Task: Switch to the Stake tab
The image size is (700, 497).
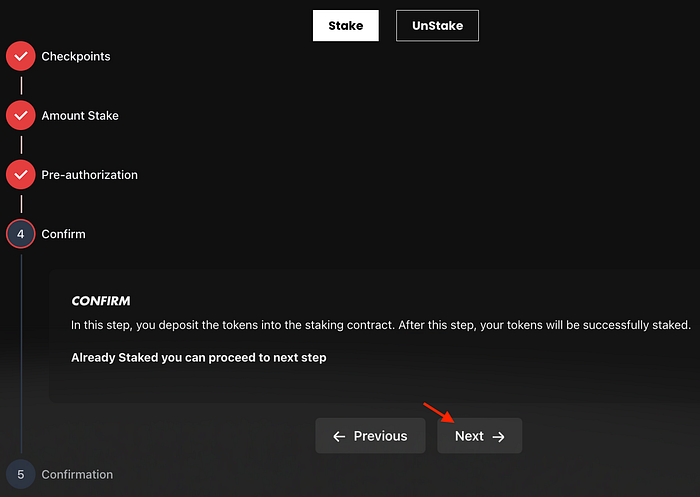Action: [346, 25]
